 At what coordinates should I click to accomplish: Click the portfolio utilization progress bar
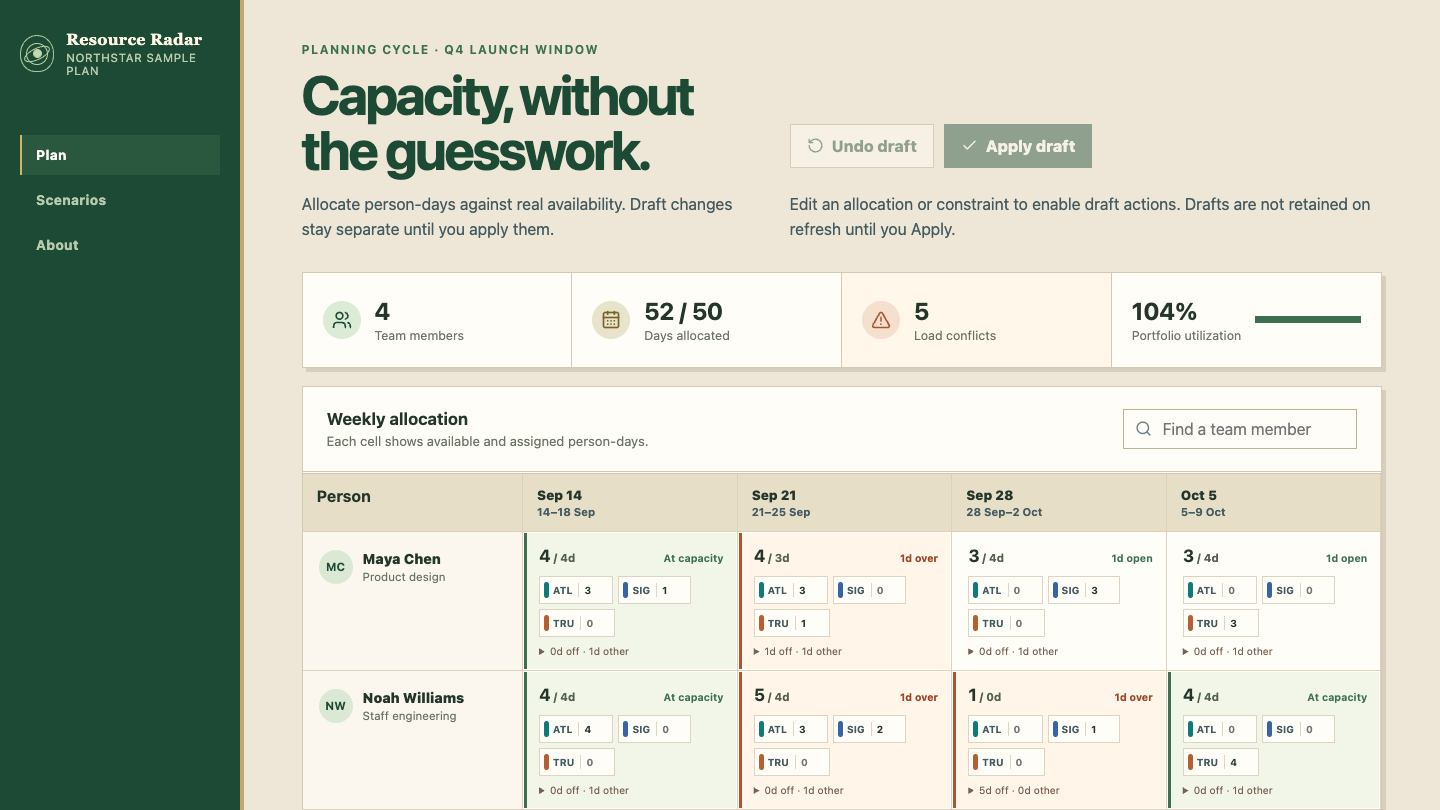(1308, 320)
